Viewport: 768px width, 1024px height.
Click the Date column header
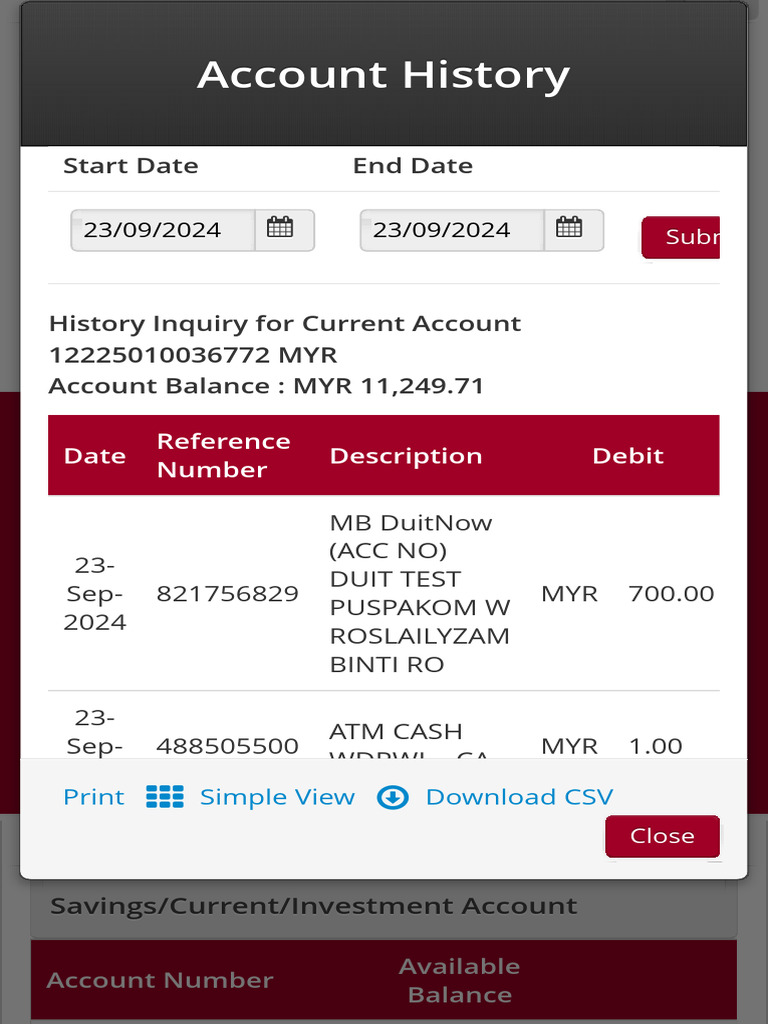(x=95, y=455)
